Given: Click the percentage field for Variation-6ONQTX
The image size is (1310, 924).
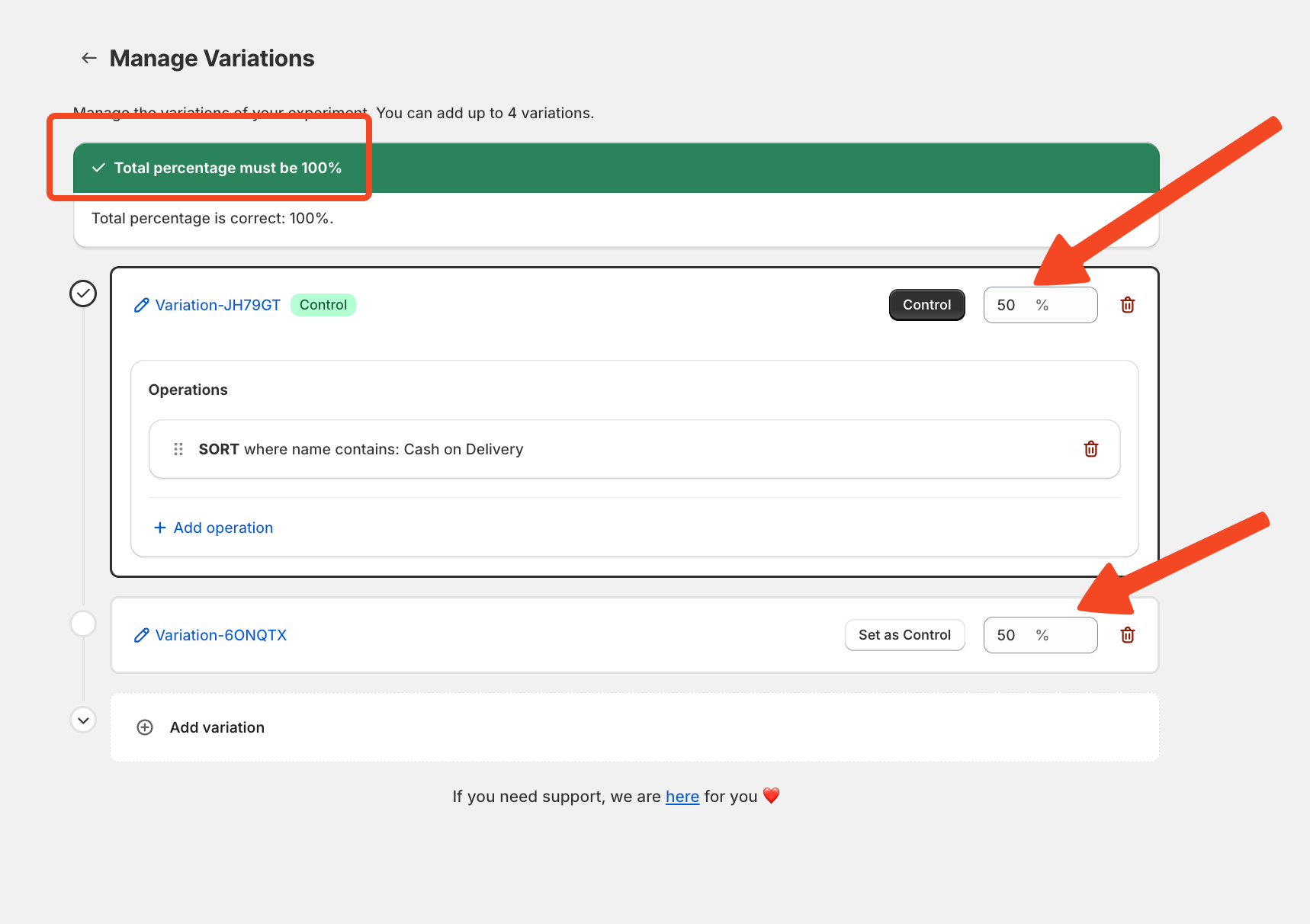Looking at the screenshot, I should click(x=1014, y=635).
